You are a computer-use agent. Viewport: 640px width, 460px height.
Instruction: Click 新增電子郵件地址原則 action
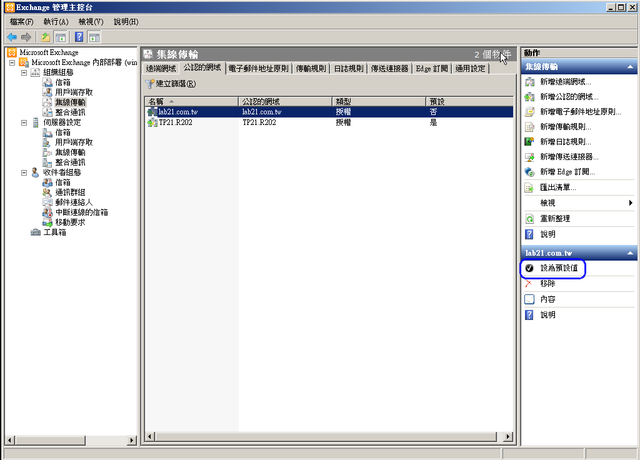click(580, 112)
